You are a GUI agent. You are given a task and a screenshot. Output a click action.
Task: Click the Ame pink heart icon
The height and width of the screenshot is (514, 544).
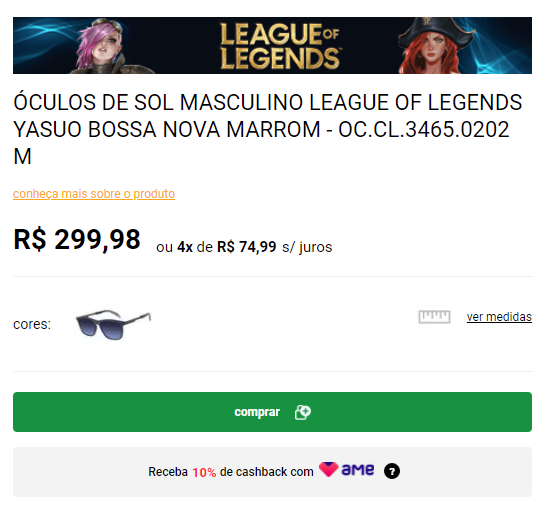328,470
